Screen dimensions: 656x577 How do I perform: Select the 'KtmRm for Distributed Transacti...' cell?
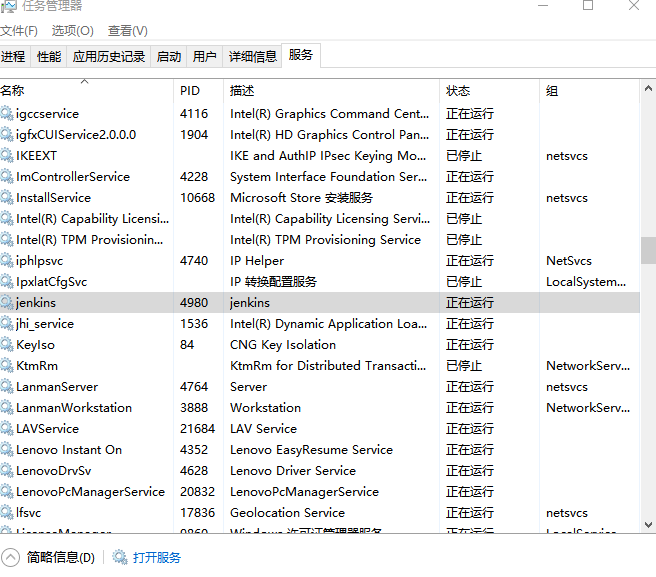click(x=328, y=365)
